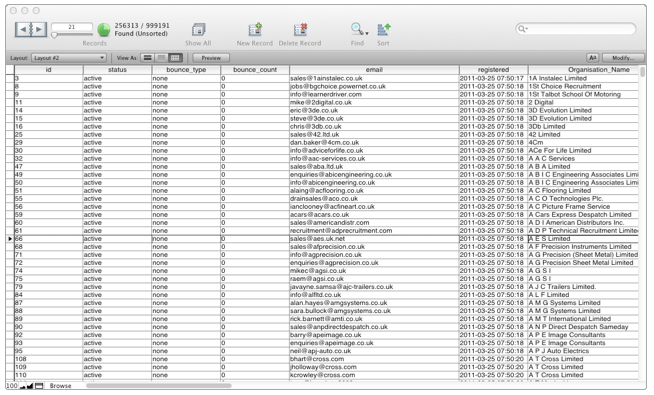Click email info@aac-services.co.uk
Viewport: 654px width, 395px height.
(x=374, y=159)
